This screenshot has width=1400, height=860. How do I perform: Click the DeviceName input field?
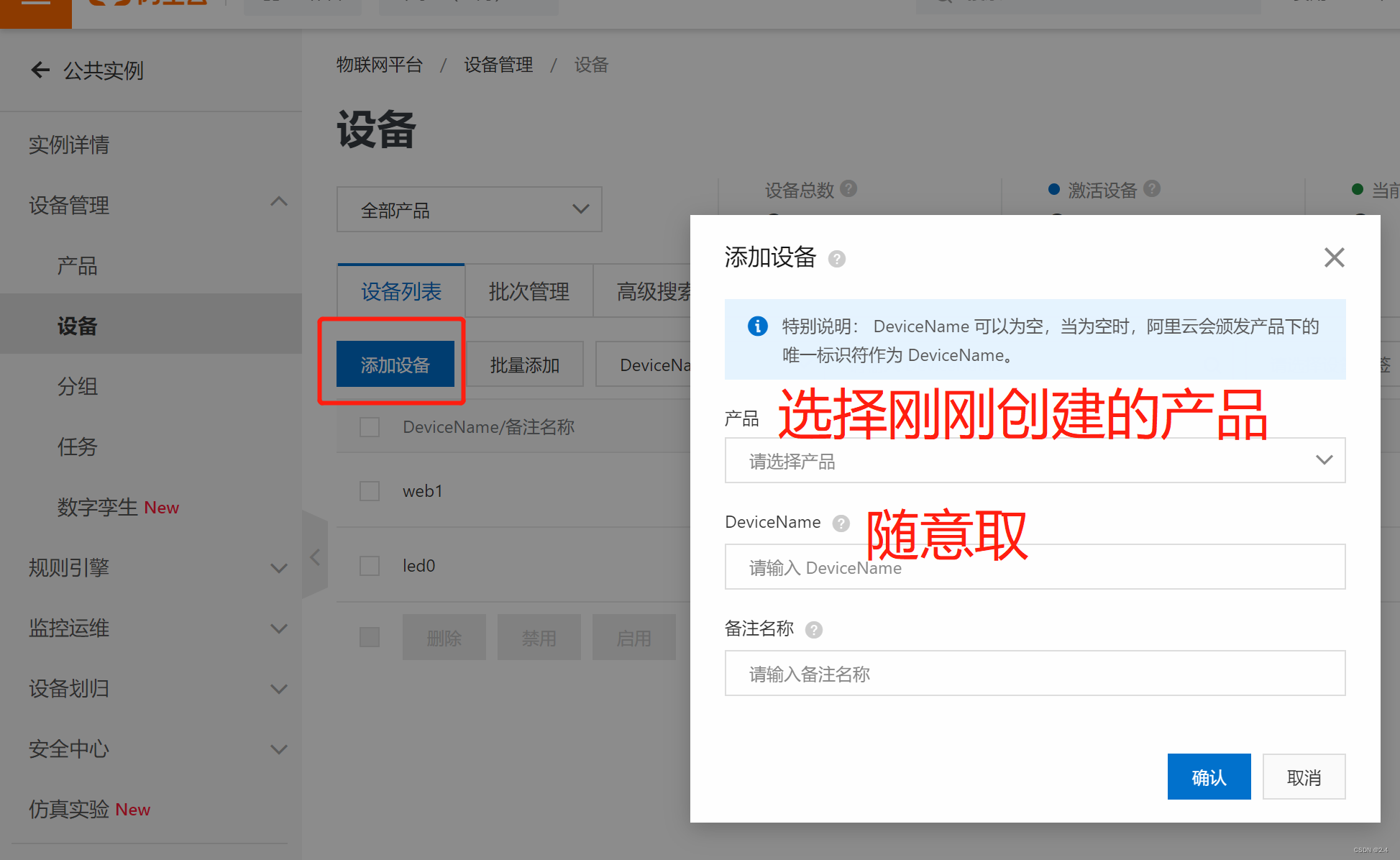(x=1035, y=567)
